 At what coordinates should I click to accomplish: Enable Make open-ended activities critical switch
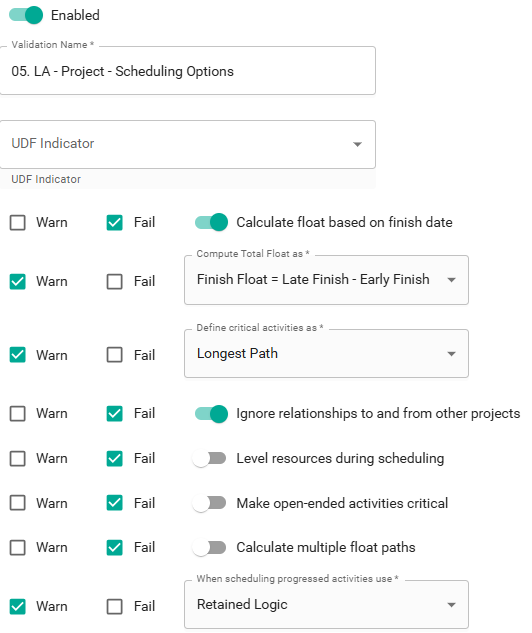tap(209, 503)
